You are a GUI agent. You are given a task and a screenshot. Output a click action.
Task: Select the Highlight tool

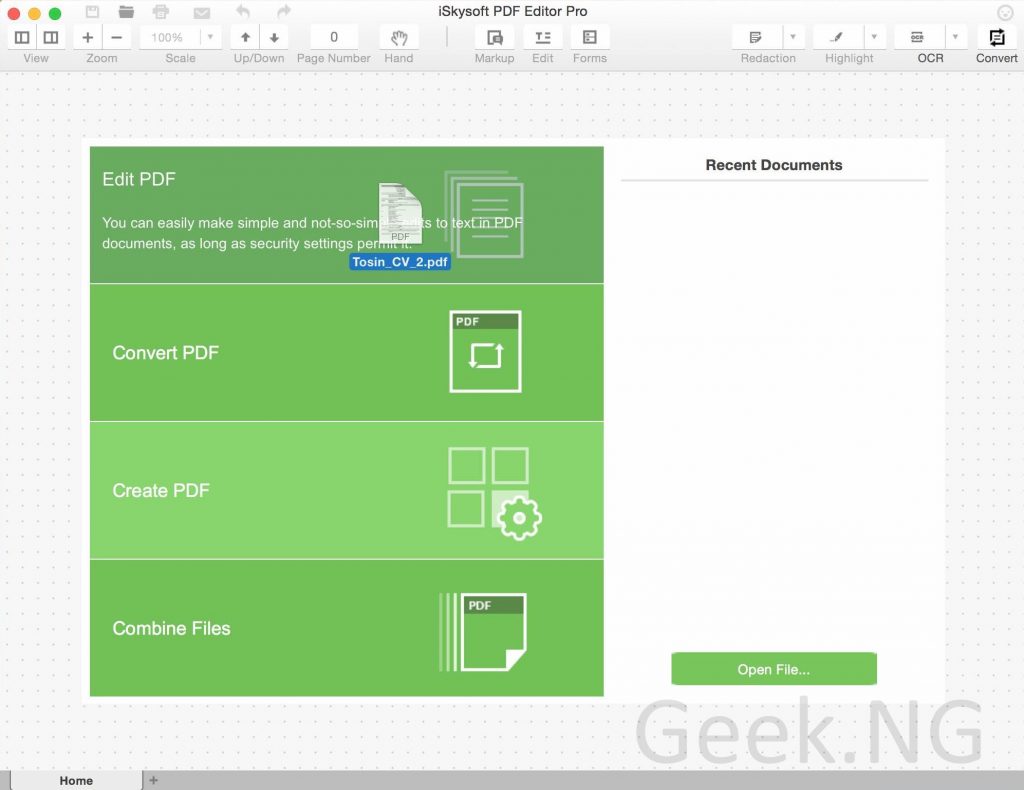838,37
